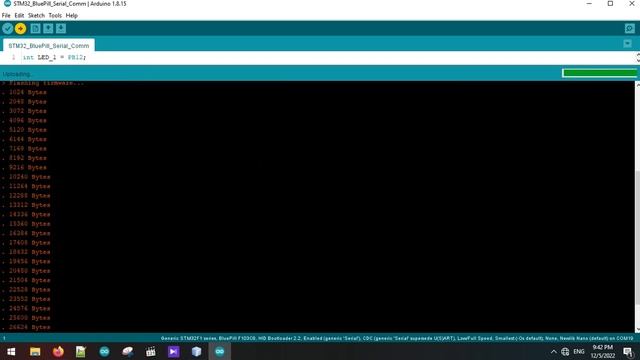This screenshot has height=360, width=640.
Task: Click the '5120 Bytes' console line
Action: 28,130
